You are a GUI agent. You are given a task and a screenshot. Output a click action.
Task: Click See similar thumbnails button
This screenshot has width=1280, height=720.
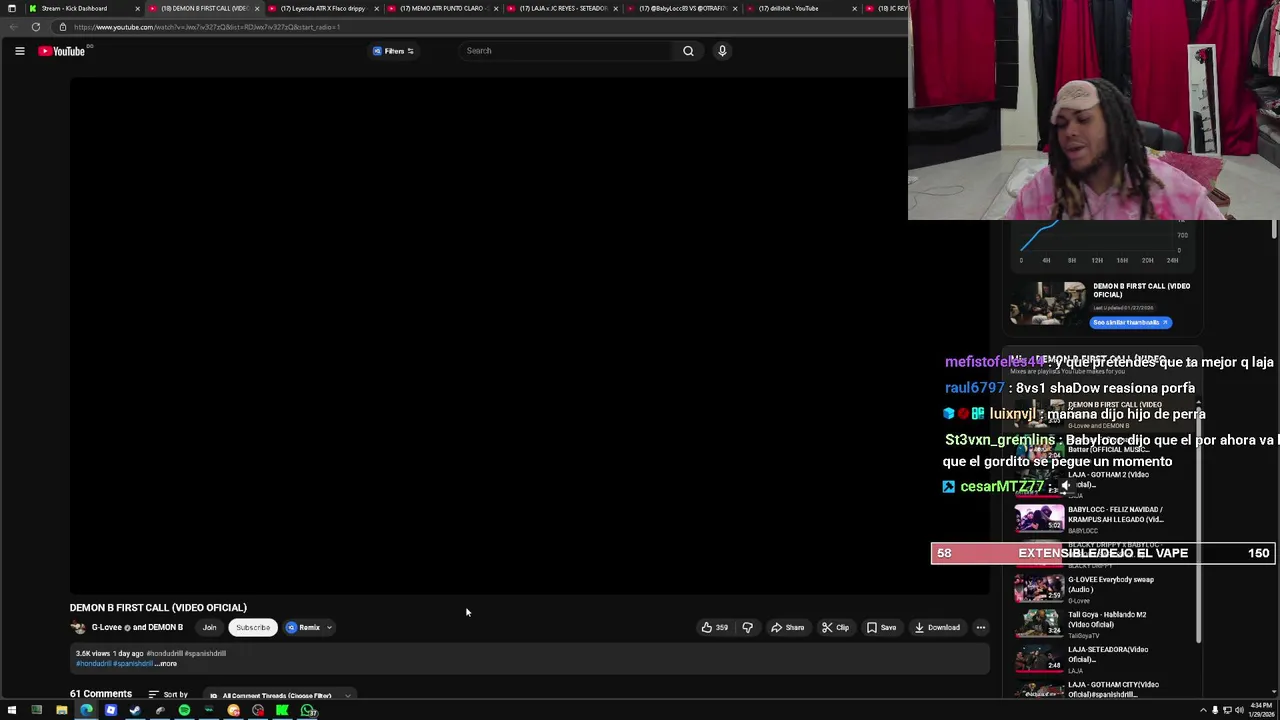(x=1130, y=322)
